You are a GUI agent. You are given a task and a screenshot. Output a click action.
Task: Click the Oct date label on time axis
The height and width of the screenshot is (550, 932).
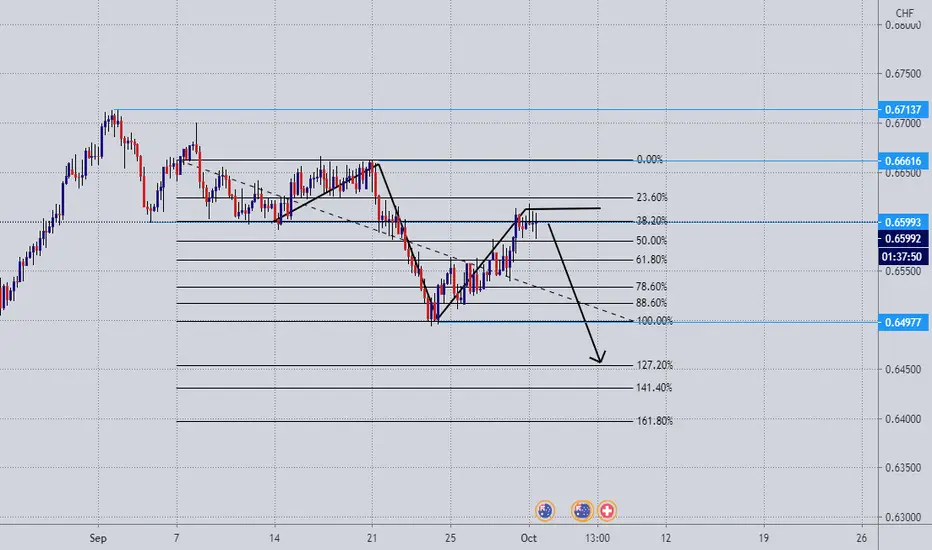pyautogui.click(x=528, y=538)
